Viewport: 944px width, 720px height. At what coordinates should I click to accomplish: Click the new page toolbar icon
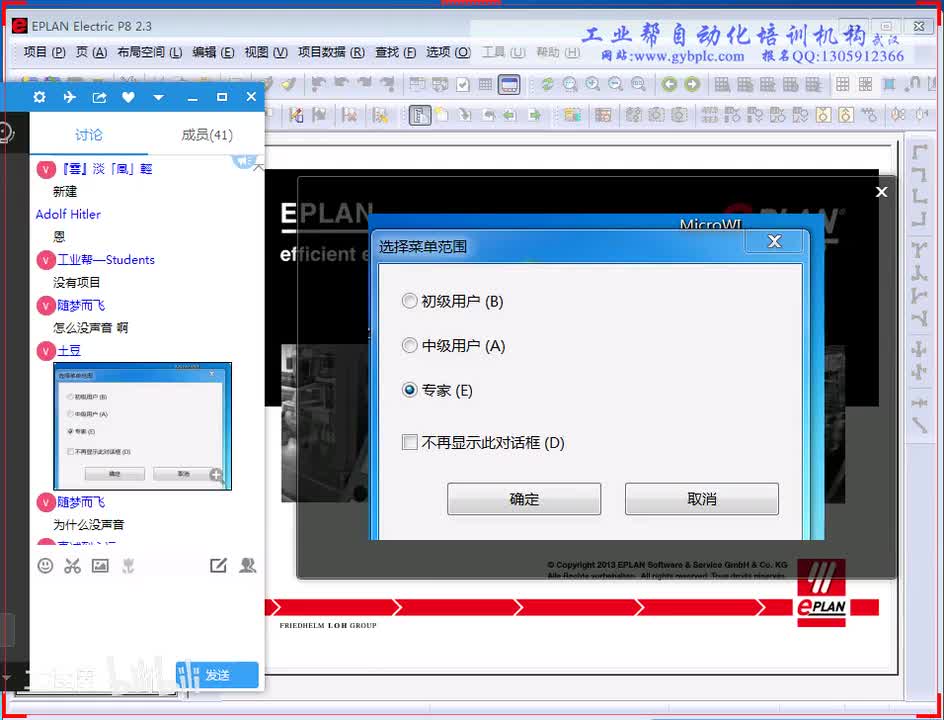pos(442,114)
